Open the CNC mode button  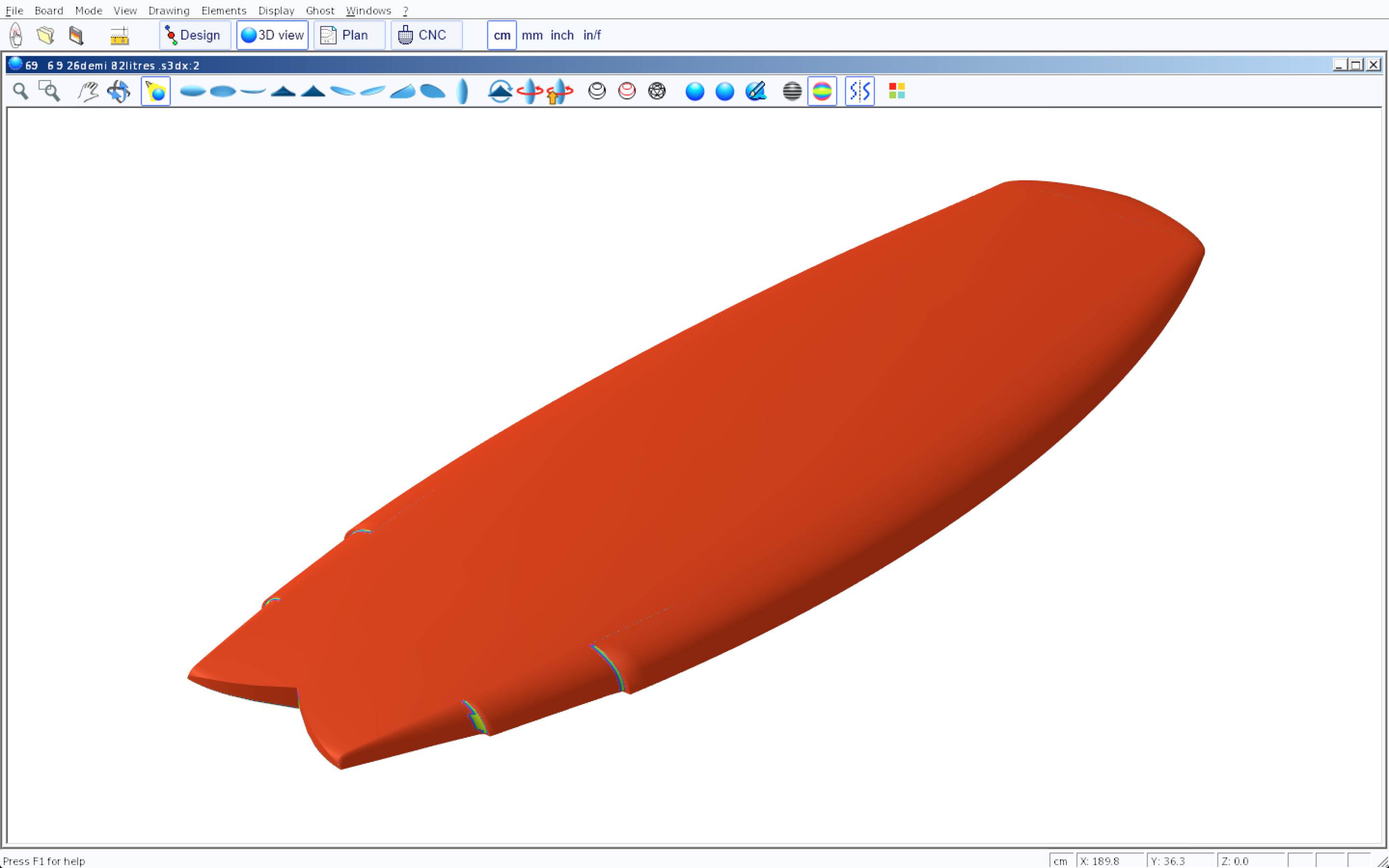pos(426,36)
